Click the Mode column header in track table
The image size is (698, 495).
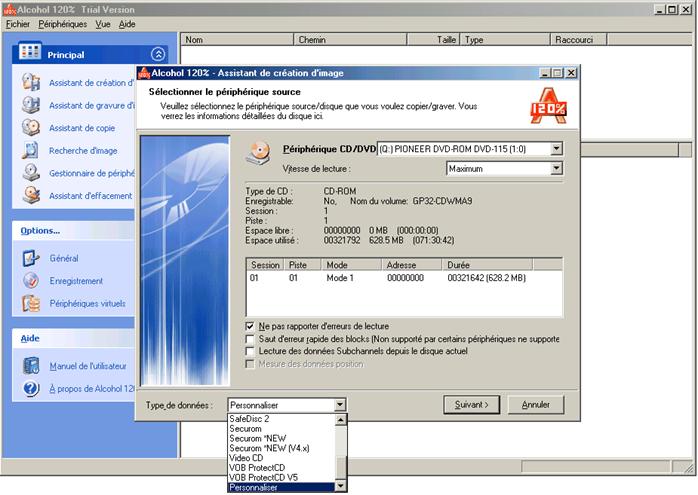tap(352, 265)
